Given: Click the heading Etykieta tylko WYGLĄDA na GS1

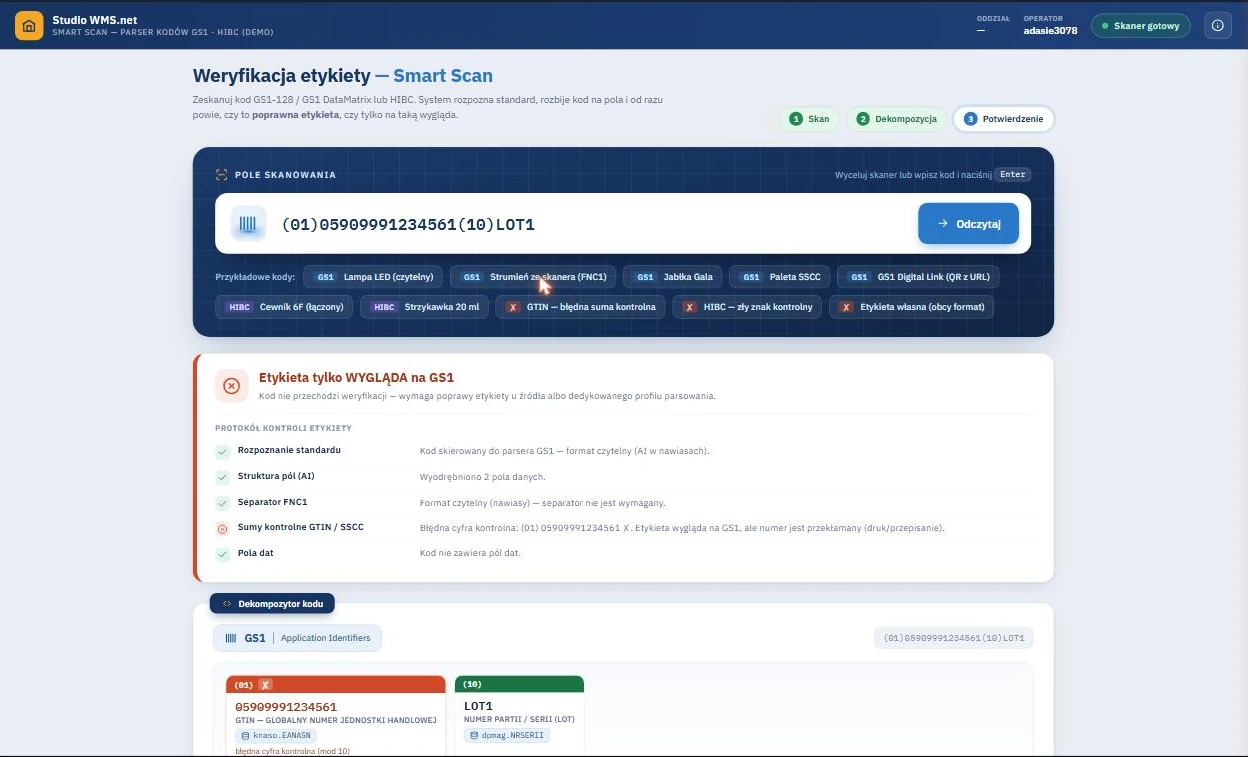Looking at the screenshot, I should (x=356, y=378).
